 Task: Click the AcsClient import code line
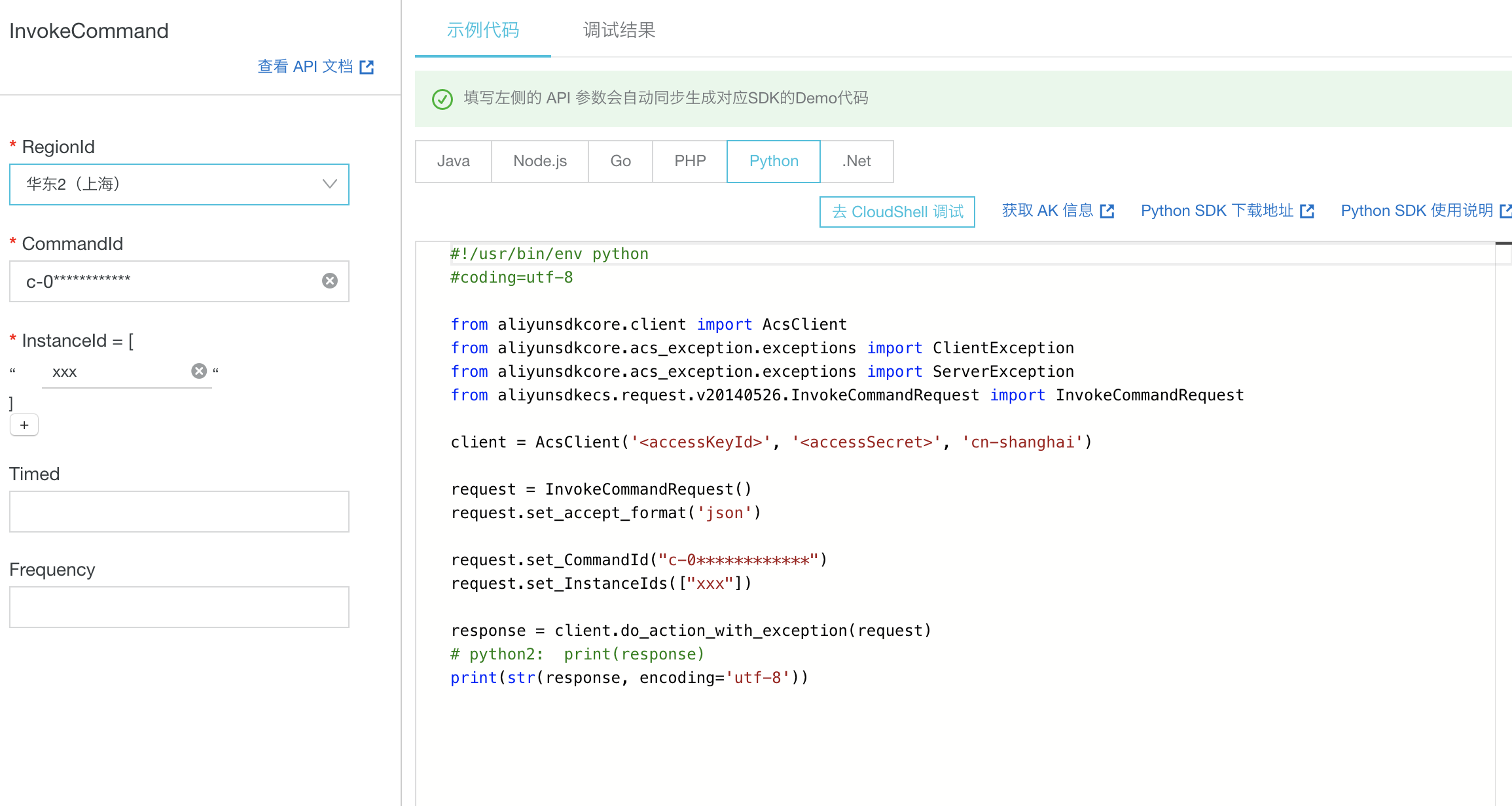coord(649,324)
